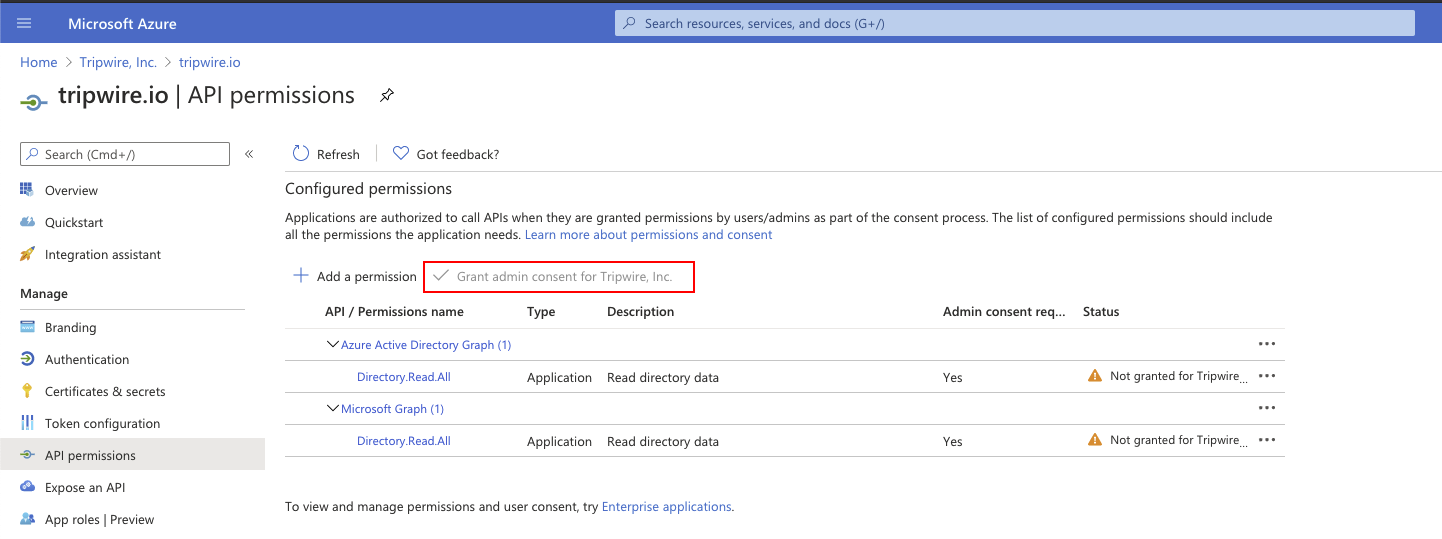This screenshot has width=1442, height=539.
Task: Click the Status column header
Action: 1101,312
